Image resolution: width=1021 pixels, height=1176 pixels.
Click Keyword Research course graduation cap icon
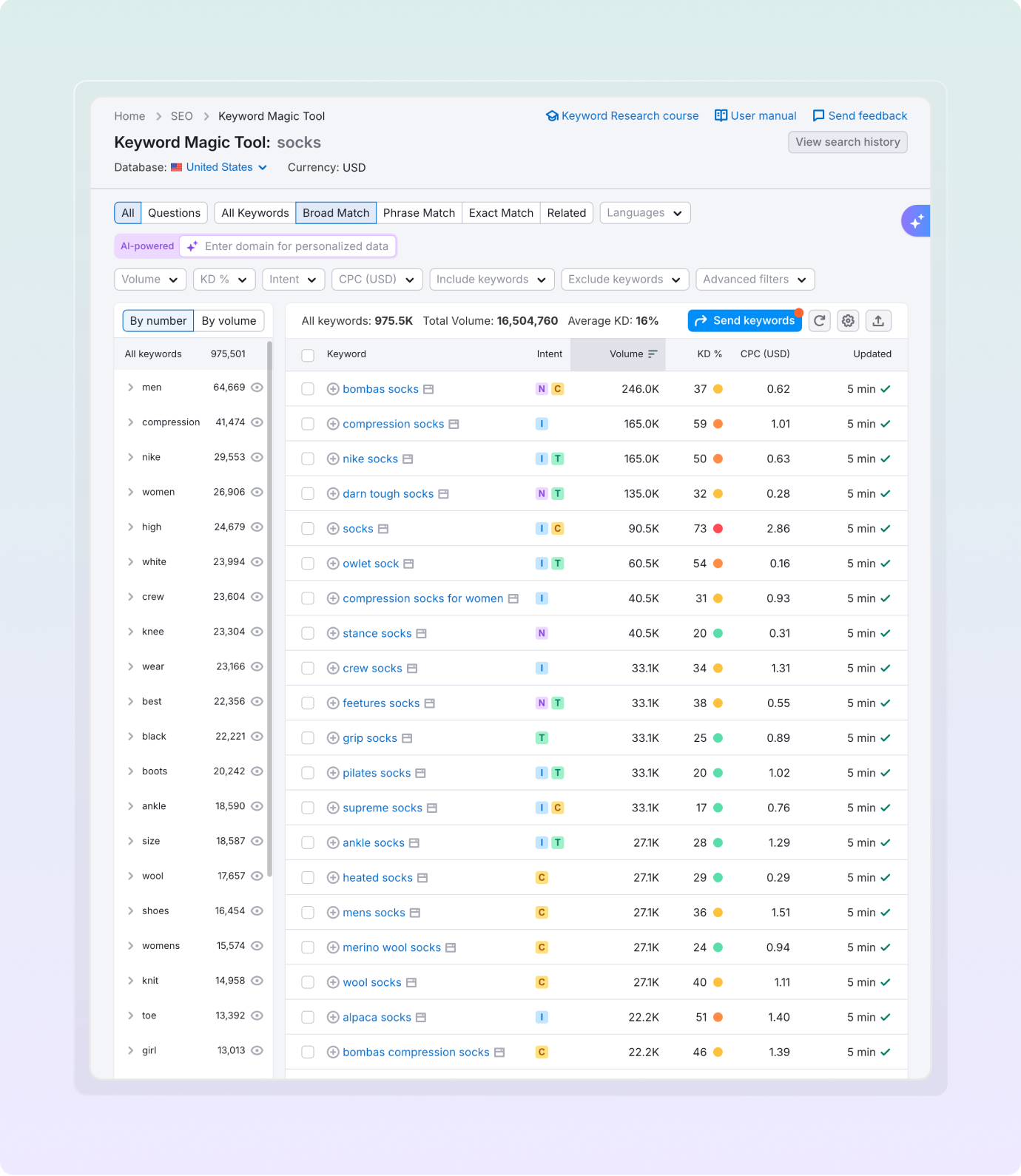point(552,116)
